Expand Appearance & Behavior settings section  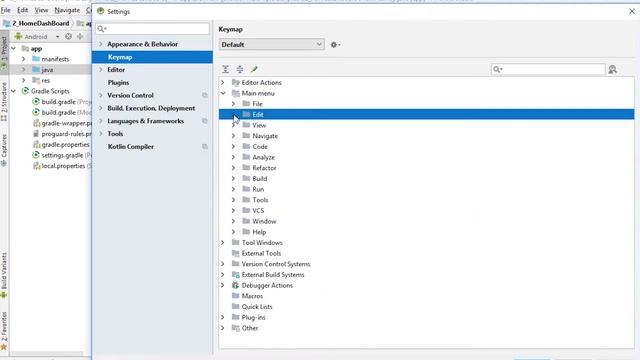[x=101, y=44]
